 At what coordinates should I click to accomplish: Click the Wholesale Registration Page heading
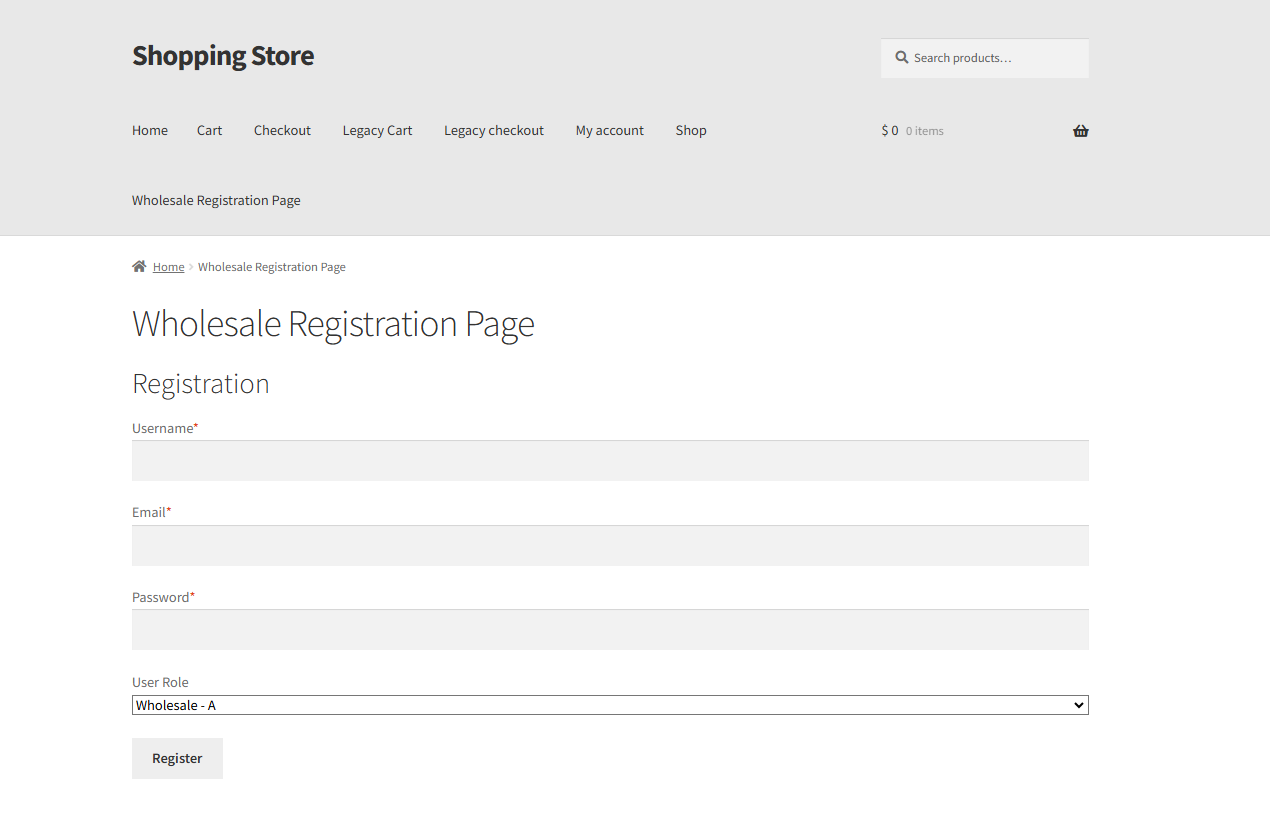click(x=333, y=324)
